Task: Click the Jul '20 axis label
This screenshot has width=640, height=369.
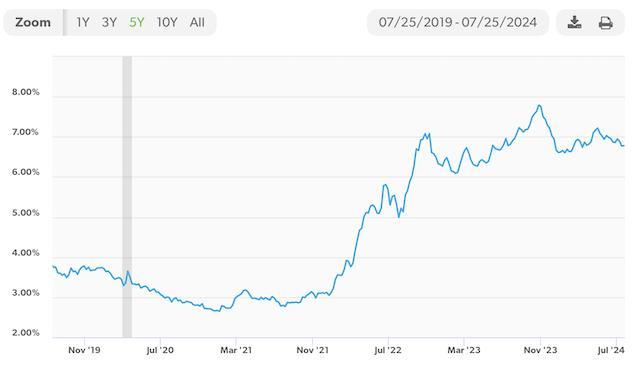Action: click(x=160, y=350)
